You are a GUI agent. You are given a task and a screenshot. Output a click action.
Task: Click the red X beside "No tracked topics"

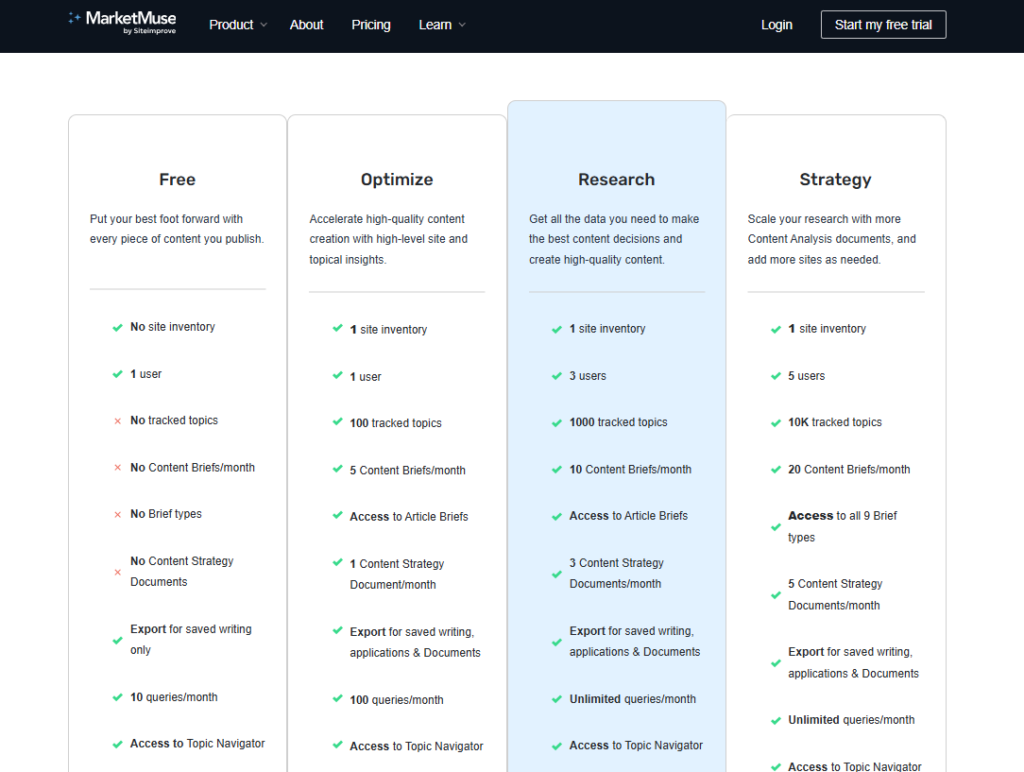[116, 420]
